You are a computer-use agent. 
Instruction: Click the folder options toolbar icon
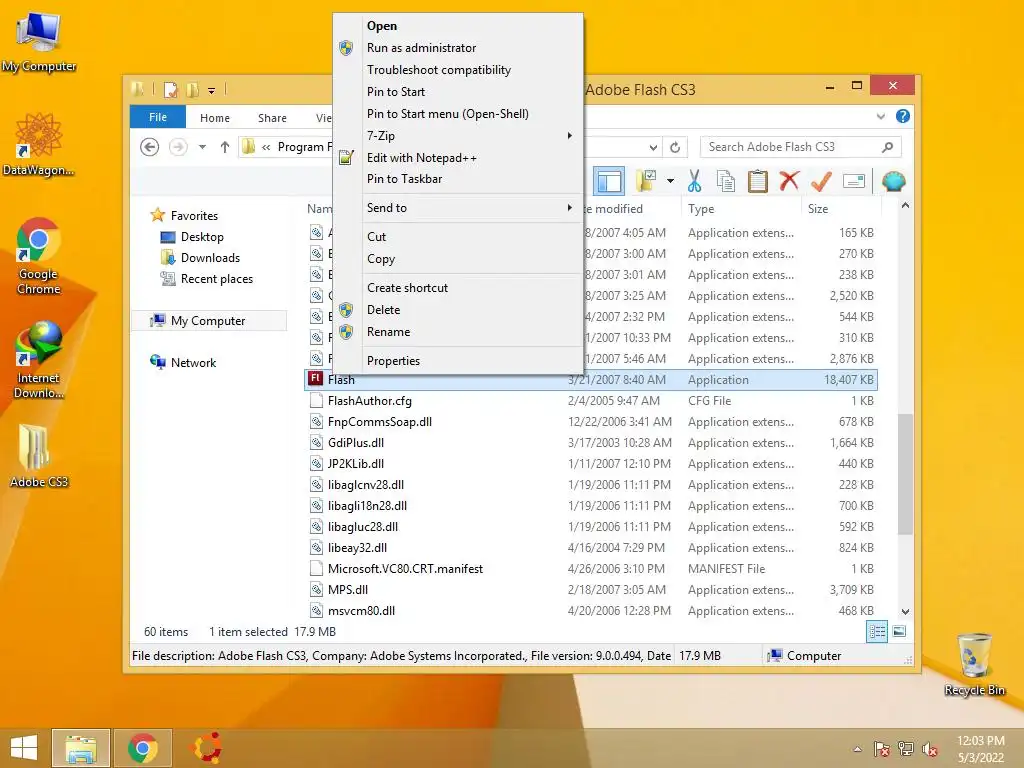(646, 181)
